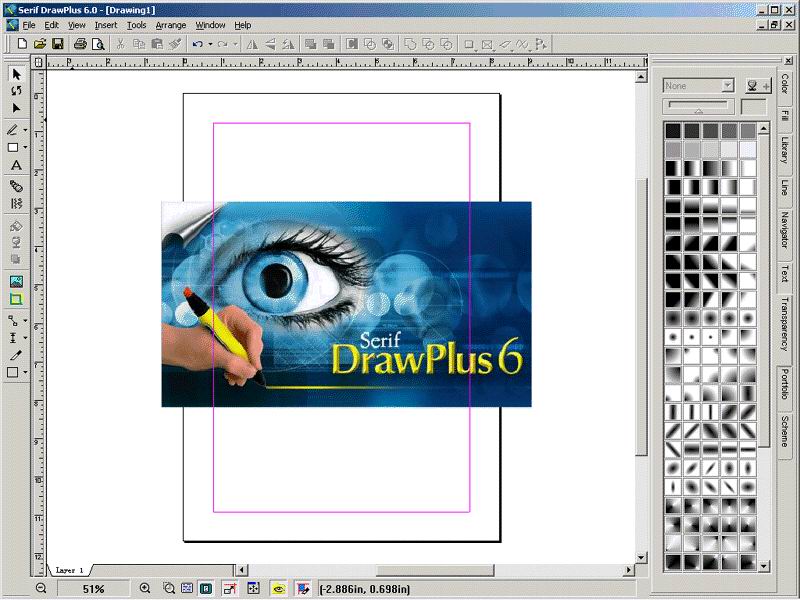Click the Insert Picture tool
The width and height of the screenshot is (800, 600).
pyautogui.click(x=16, y=281)
